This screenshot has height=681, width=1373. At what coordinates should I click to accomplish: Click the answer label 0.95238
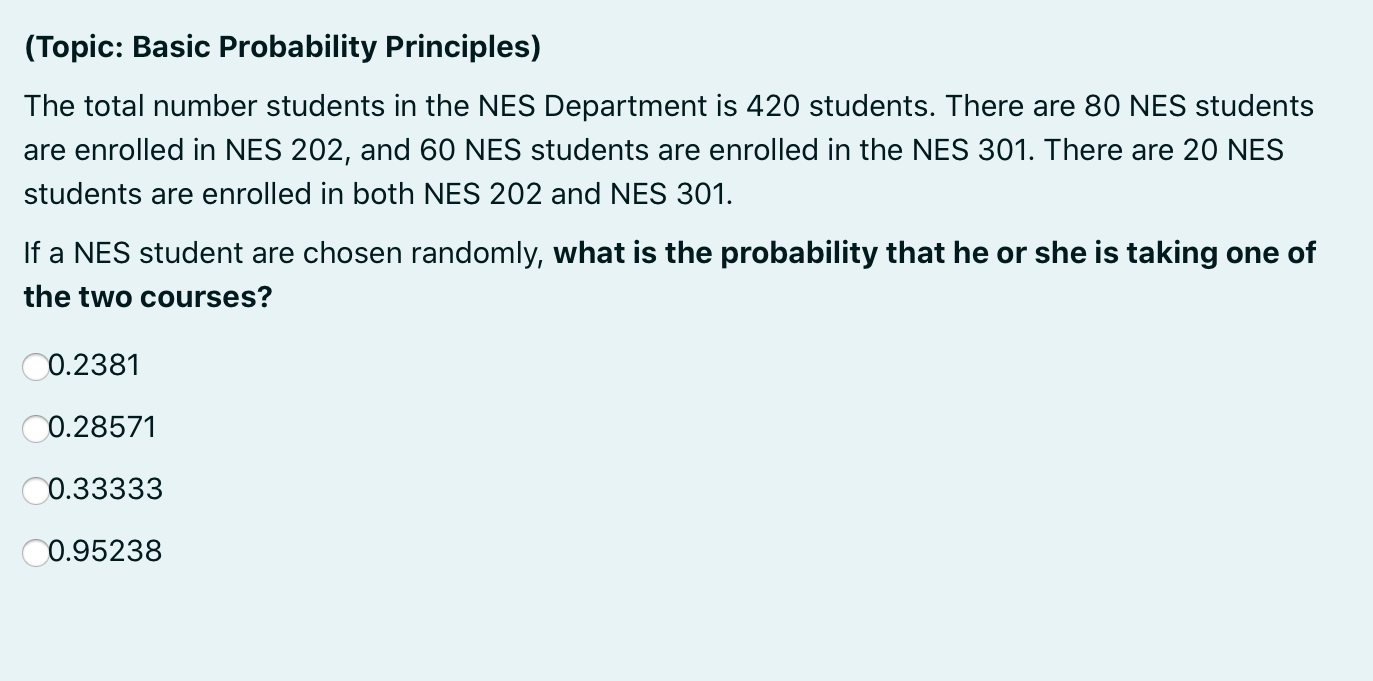pos(105,551)
